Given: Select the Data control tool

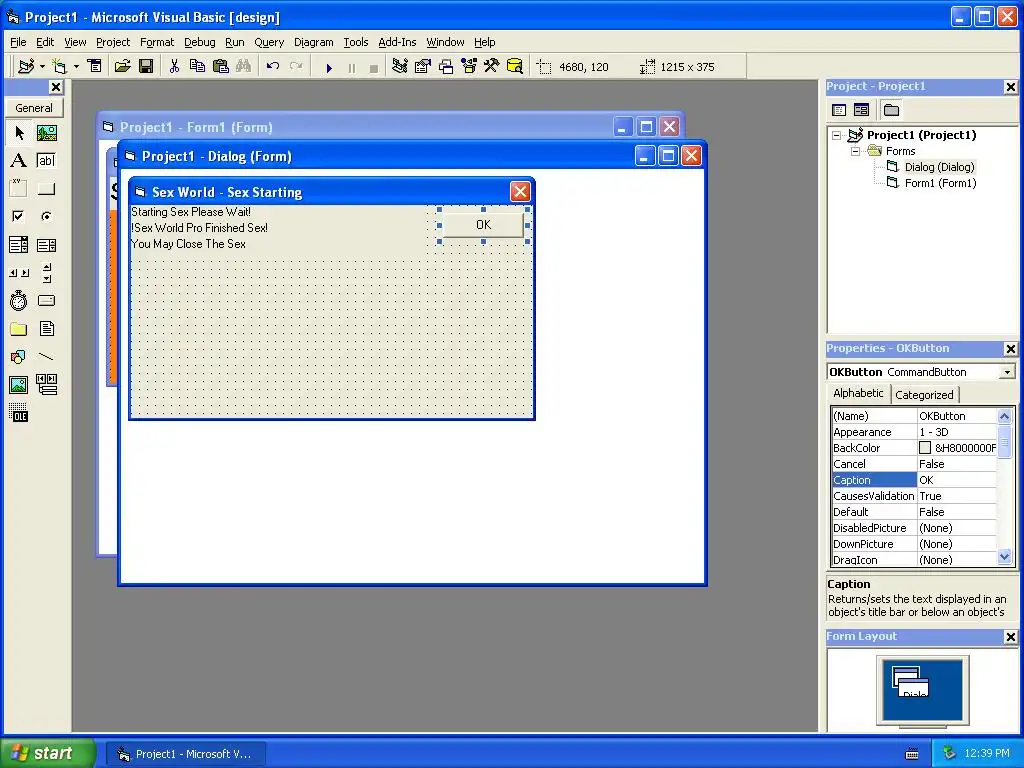Looking at the screenshot, I should coord(46,385).
